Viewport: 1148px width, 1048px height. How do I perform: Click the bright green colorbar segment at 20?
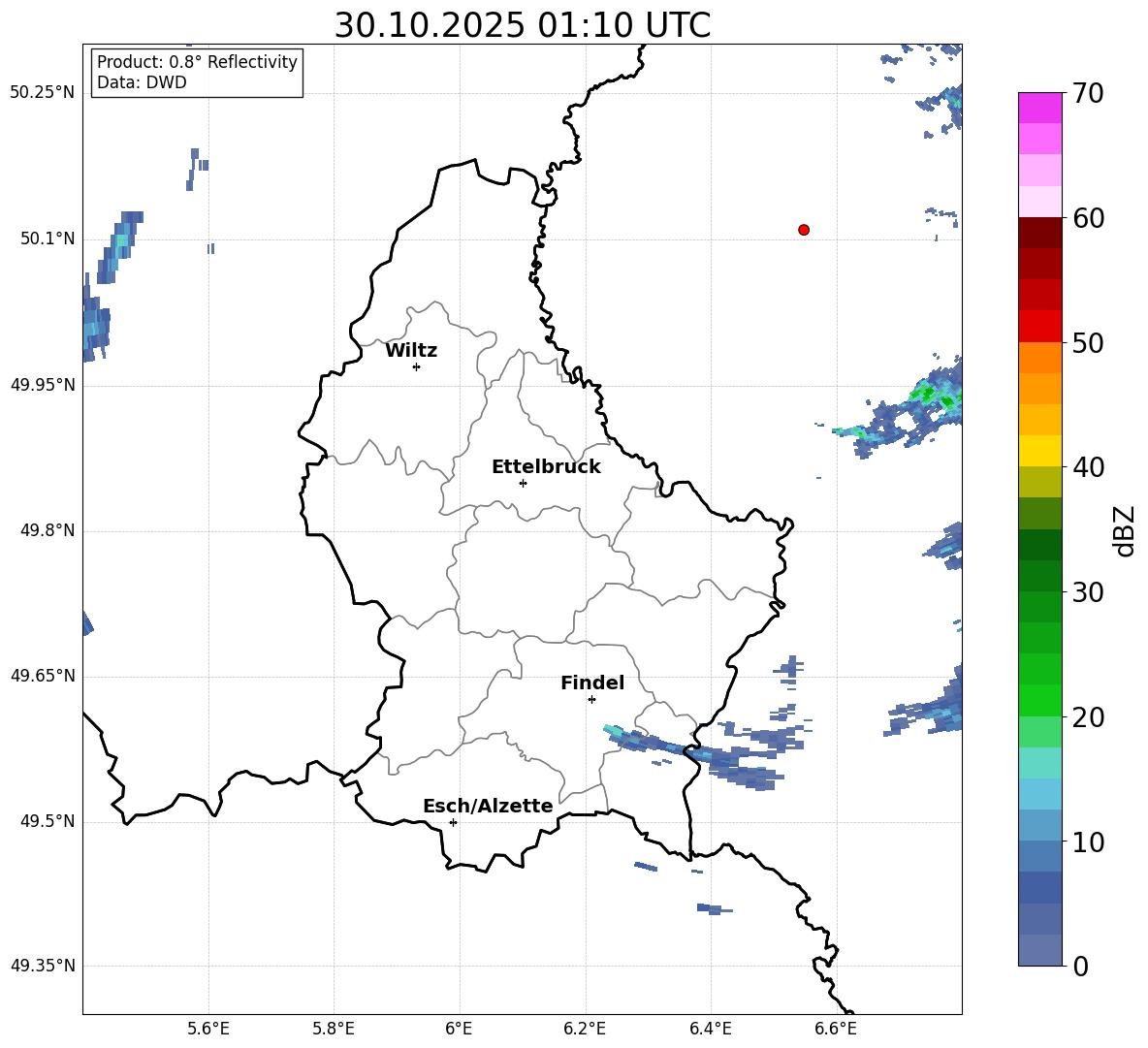tap(1039, 700)
